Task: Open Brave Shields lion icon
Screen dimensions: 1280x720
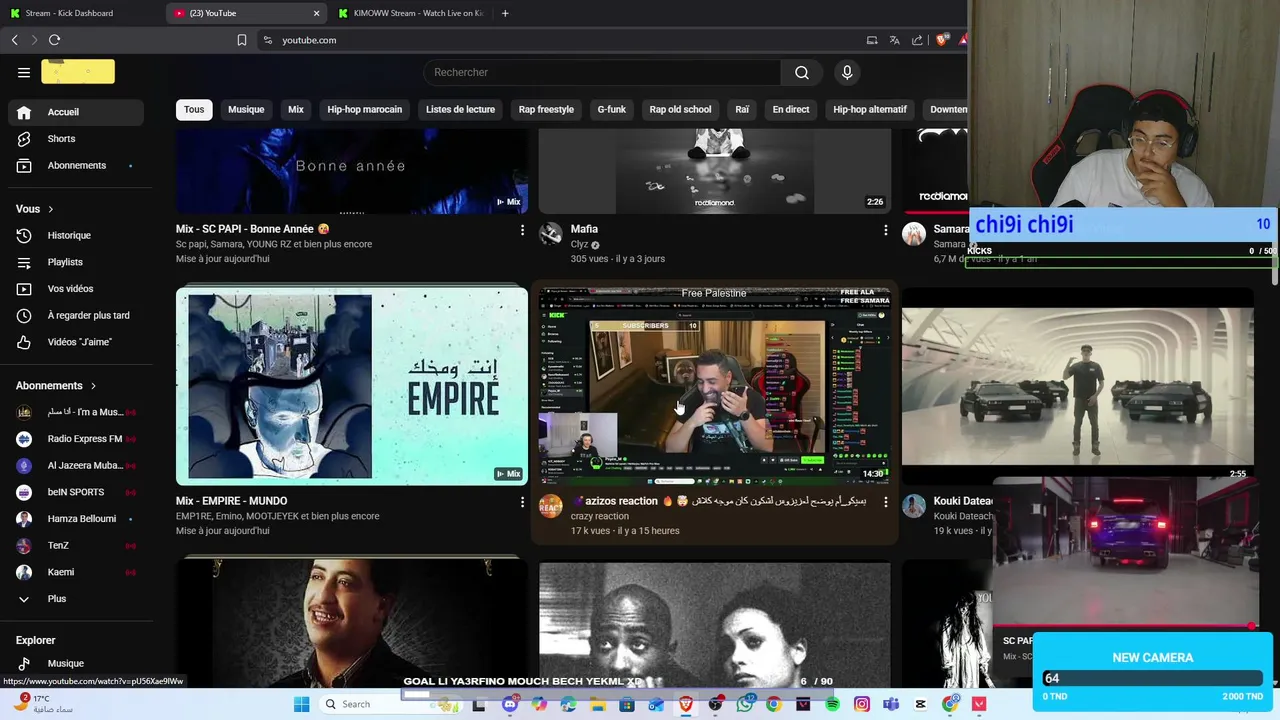Action: pos(941,40)
